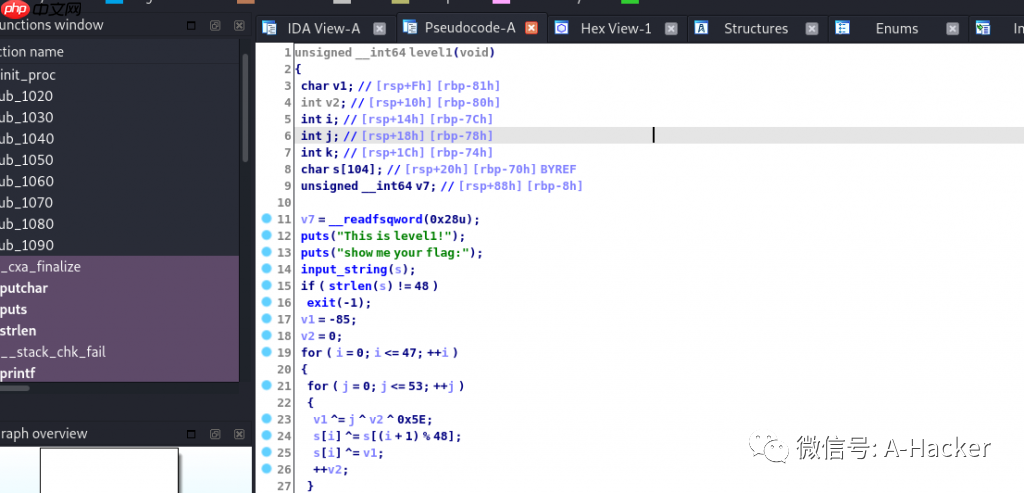
Task: Select function sub_1020 in the list
Action: pos(120,96)
